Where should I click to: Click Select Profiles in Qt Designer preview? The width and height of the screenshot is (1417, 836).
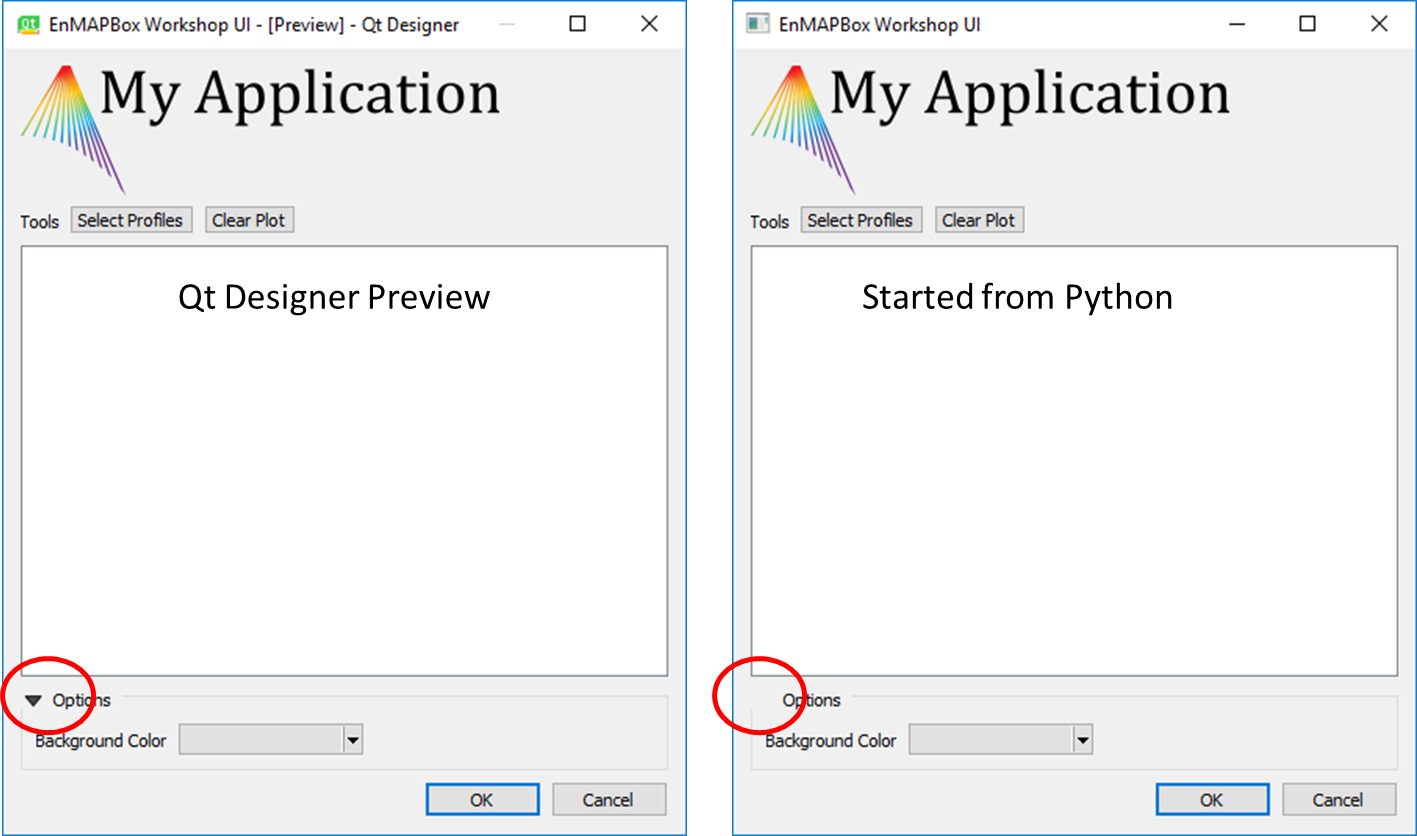(130, 220)
